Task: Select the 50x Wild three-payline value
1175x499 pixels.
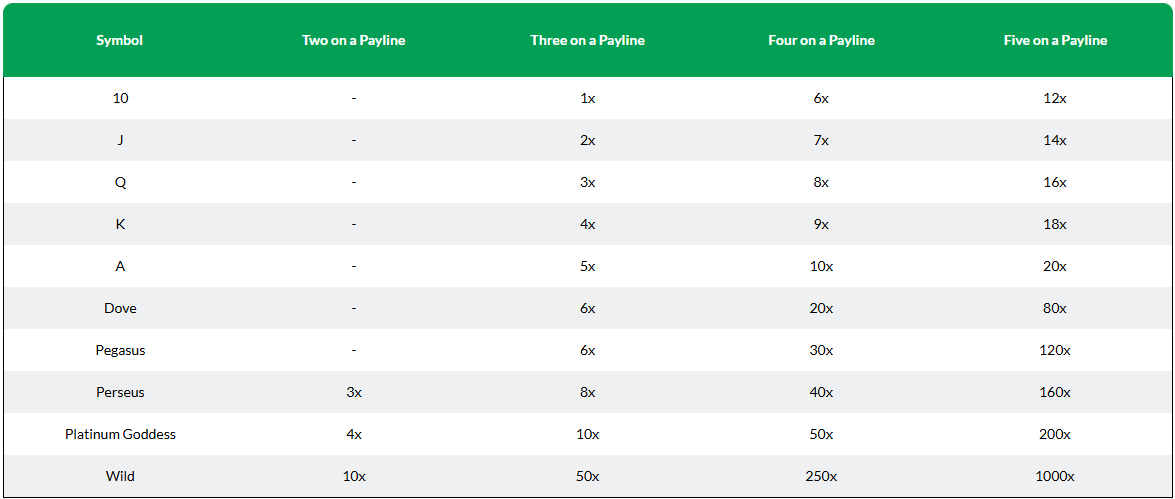Action: point(588,476)
